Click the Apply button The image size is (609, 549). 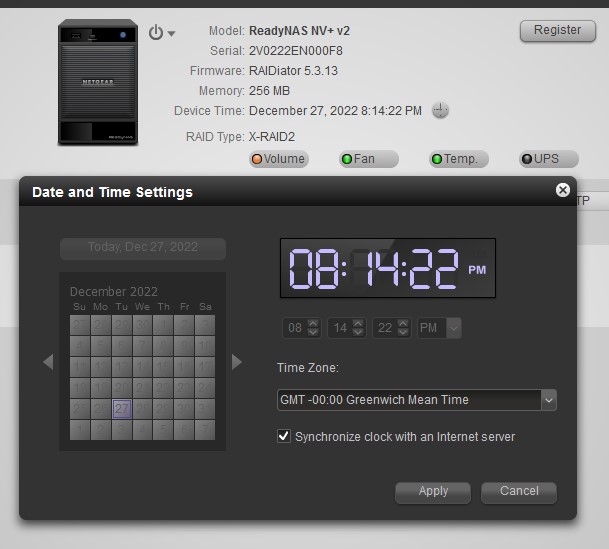433,492
